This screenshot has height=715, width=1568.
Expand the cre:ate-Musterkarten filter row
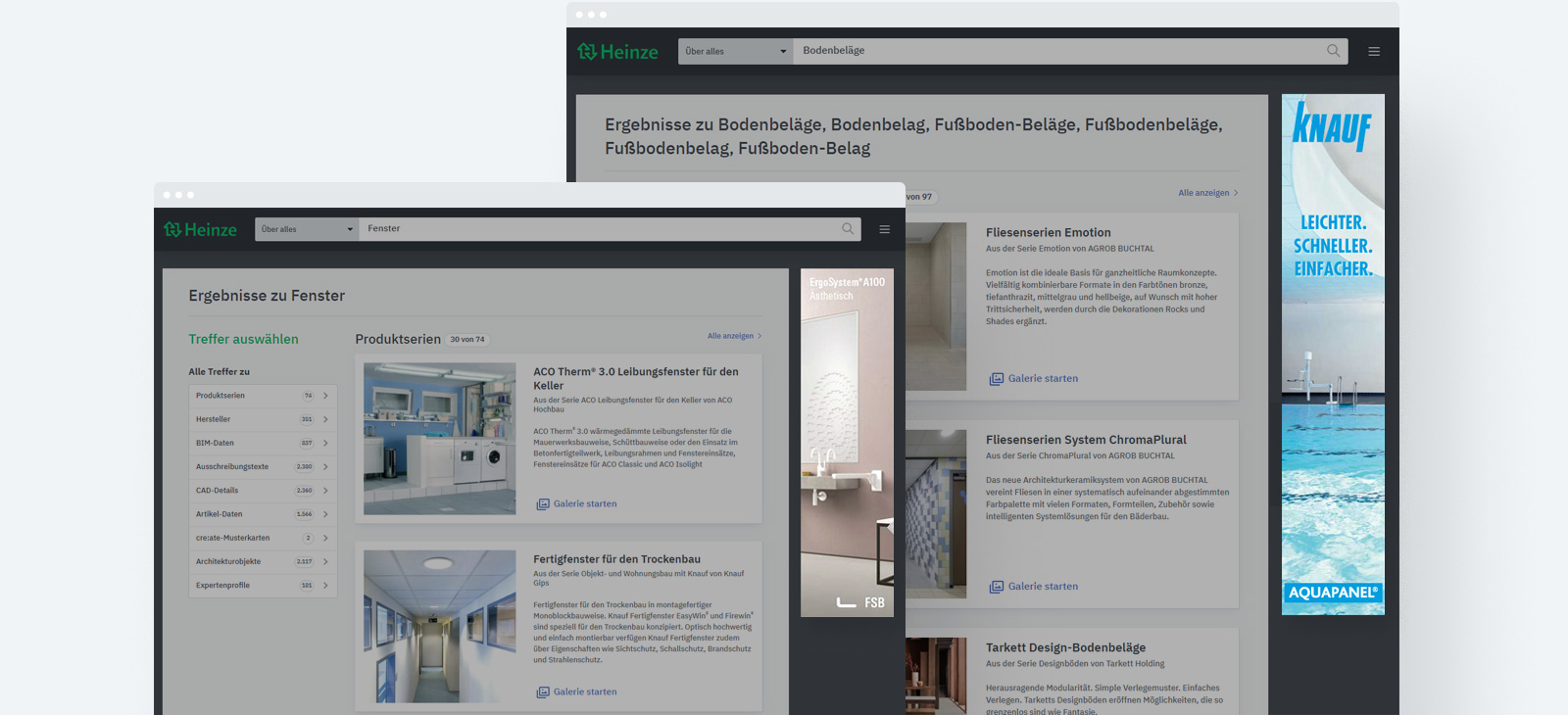coord(263,538)
